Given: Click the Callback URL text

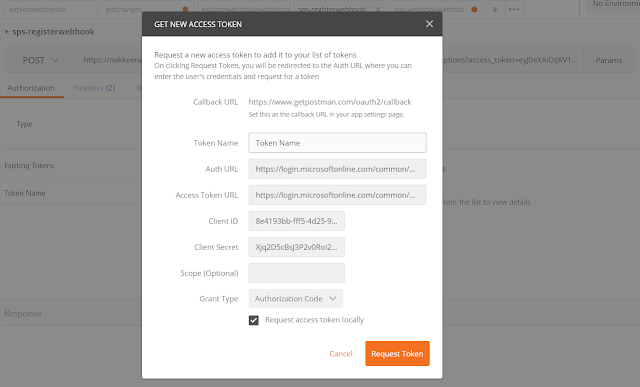Looking at the screenshot, I should (x=330, y=102).
